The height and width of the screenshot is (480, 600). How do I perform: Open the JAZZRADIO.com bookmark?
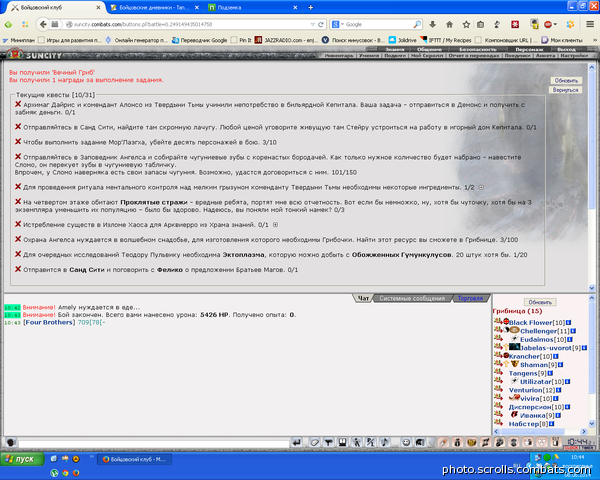[x=286, y=40]
